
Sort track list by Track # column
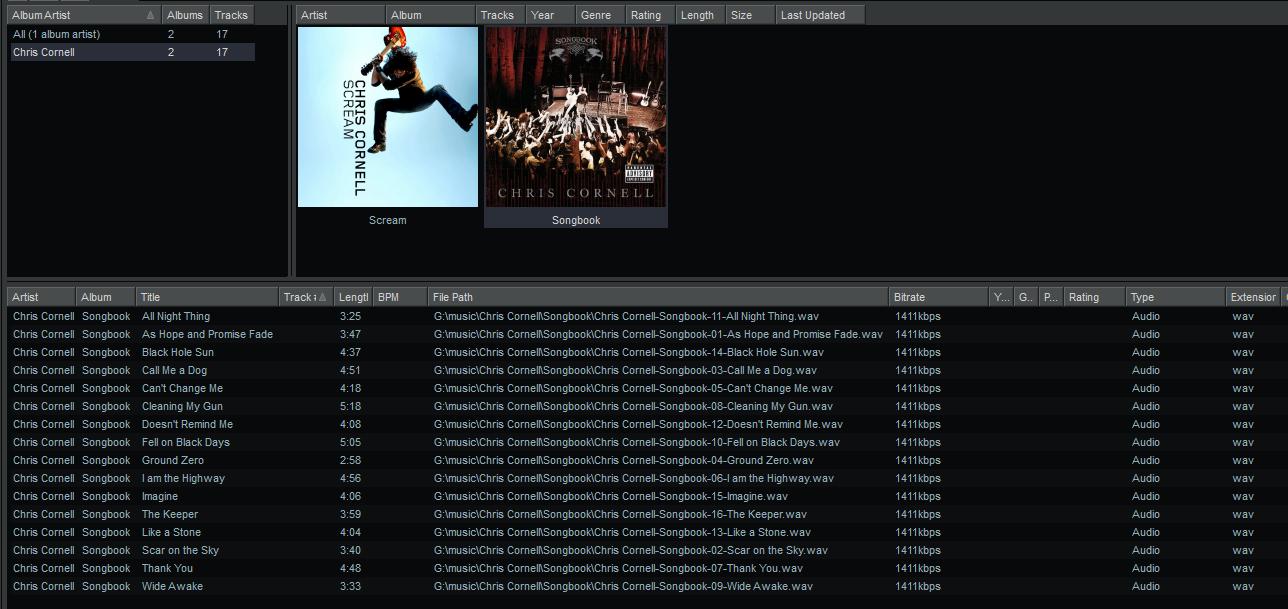click(305, 297)
